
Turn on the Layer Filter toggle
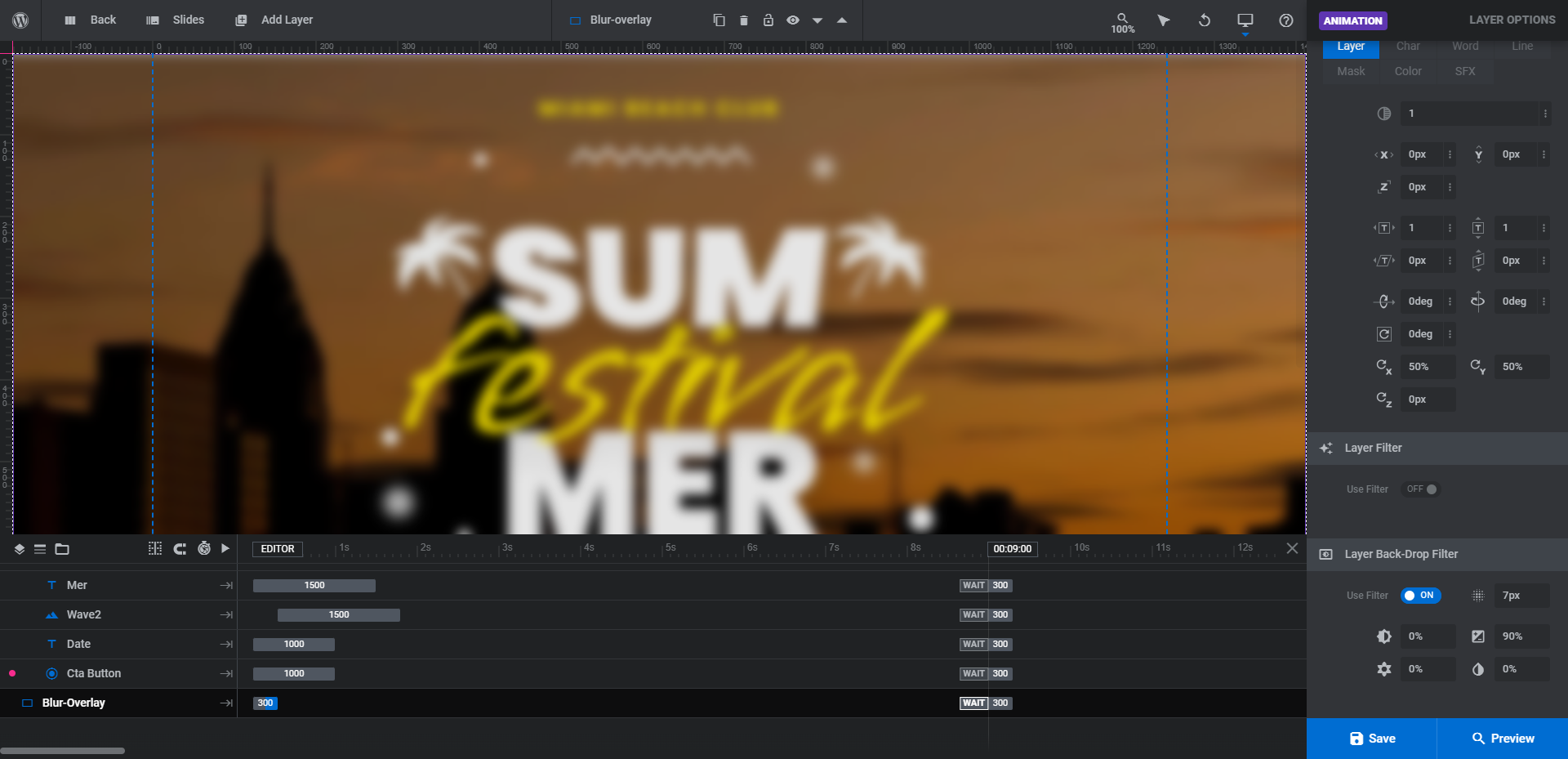point(1421,489)
